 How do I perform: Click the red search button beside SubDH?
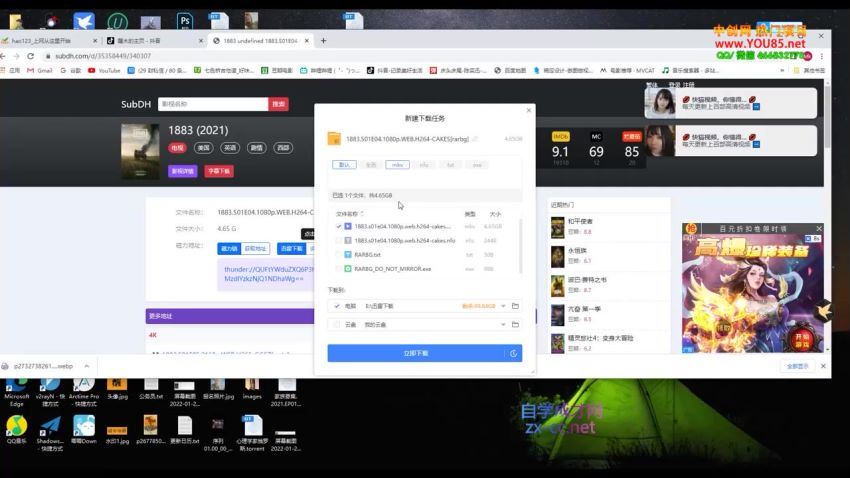[279, 104]
